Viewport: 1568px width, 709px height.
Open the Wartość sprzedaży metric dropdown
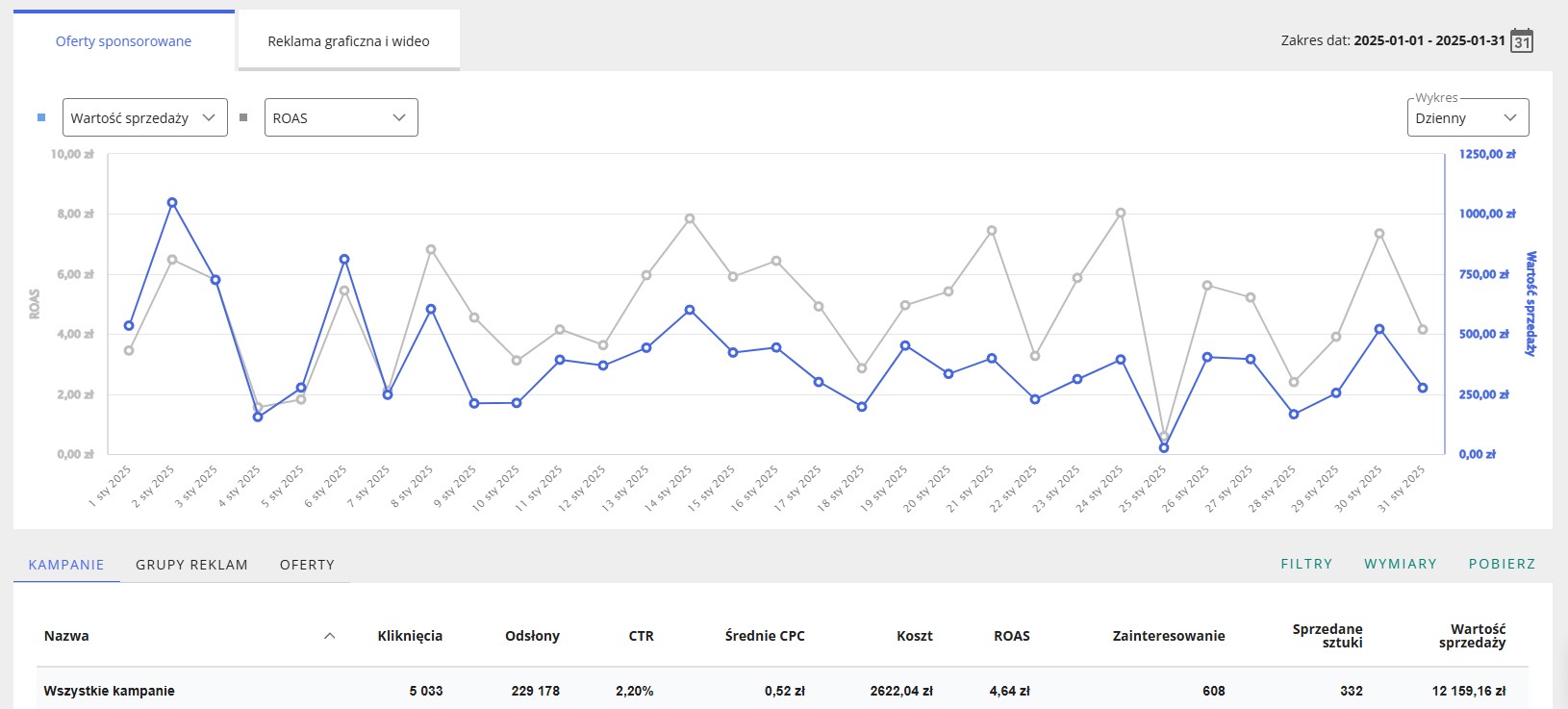[x=144, y=117]
